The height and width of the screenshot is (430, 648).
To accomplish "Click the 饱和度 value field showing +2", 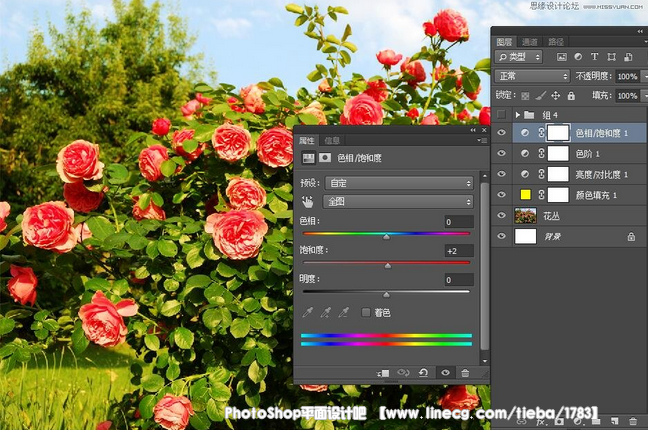I will click(459, 251).
